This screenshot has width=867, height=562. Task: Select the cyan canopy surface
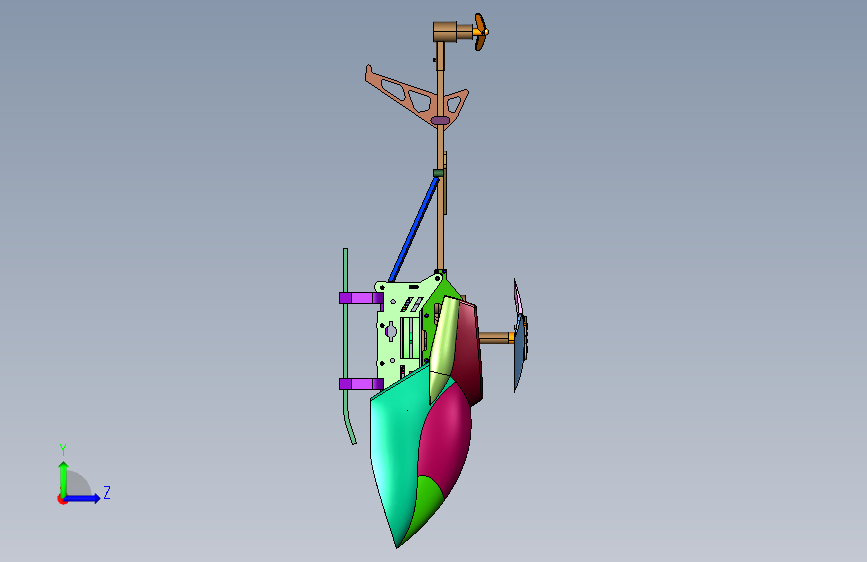pyautogui.click(x=395, y=443)
